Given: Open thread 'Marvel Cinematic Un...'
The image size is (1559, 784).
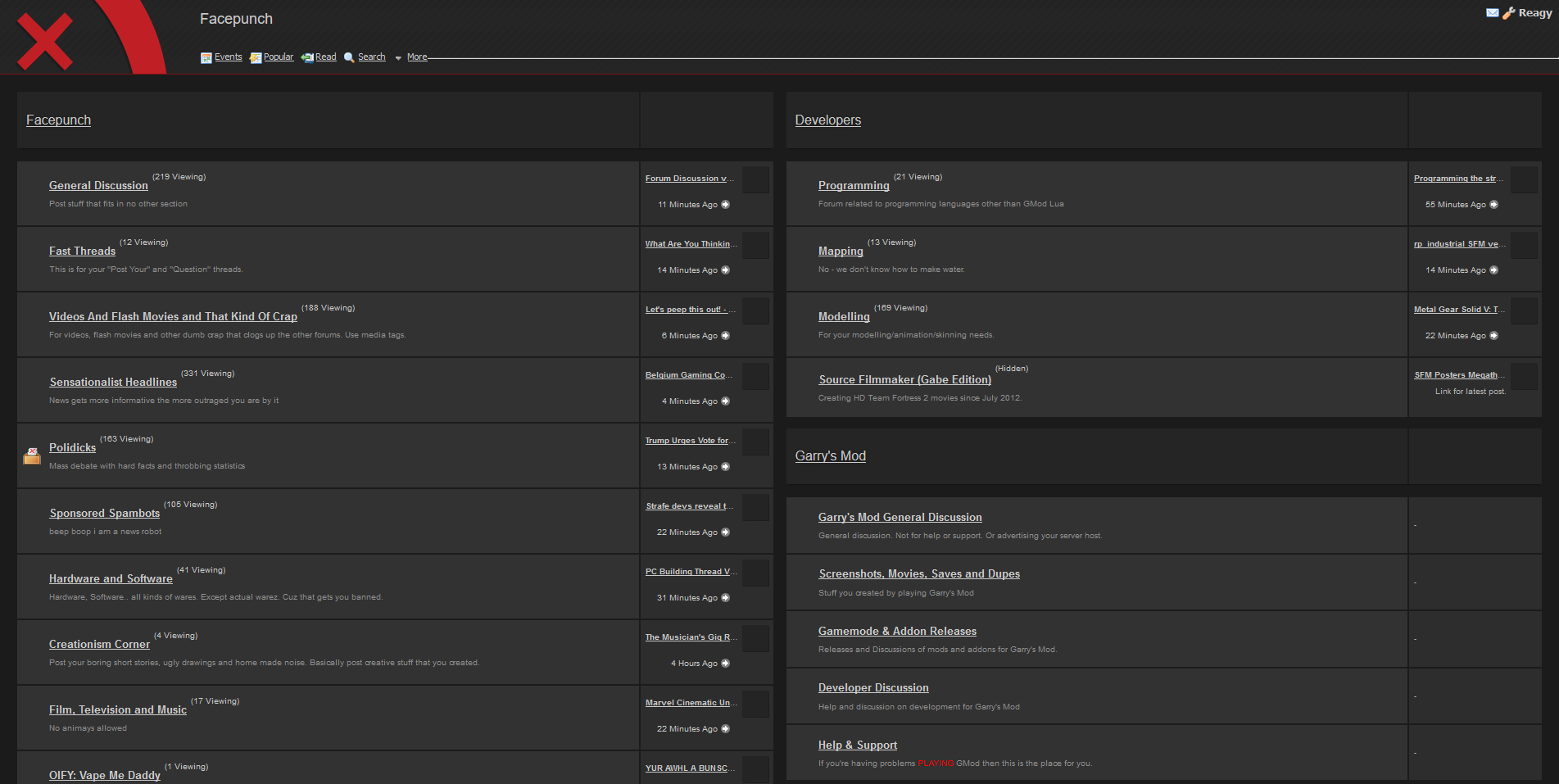Looking at the screenshot, I should pyautogui.click(x=691, y=703).
